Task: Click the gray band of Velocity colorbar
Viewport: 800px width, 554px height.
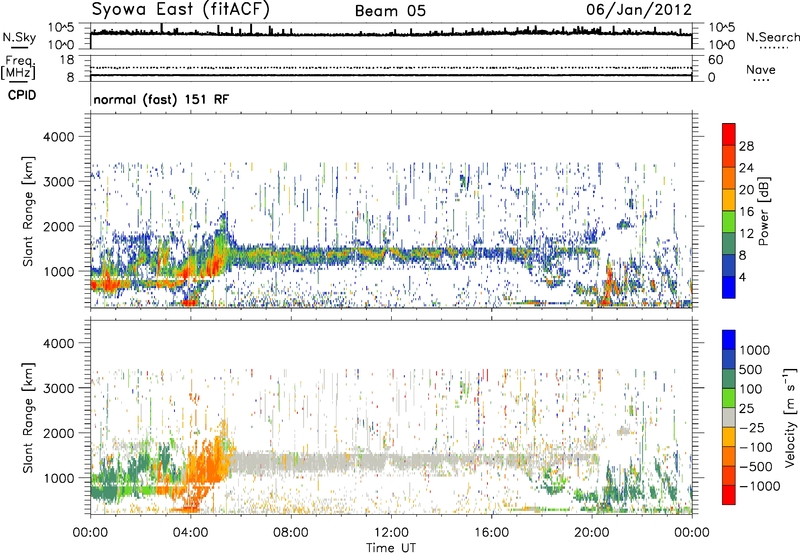Action: 729,417
